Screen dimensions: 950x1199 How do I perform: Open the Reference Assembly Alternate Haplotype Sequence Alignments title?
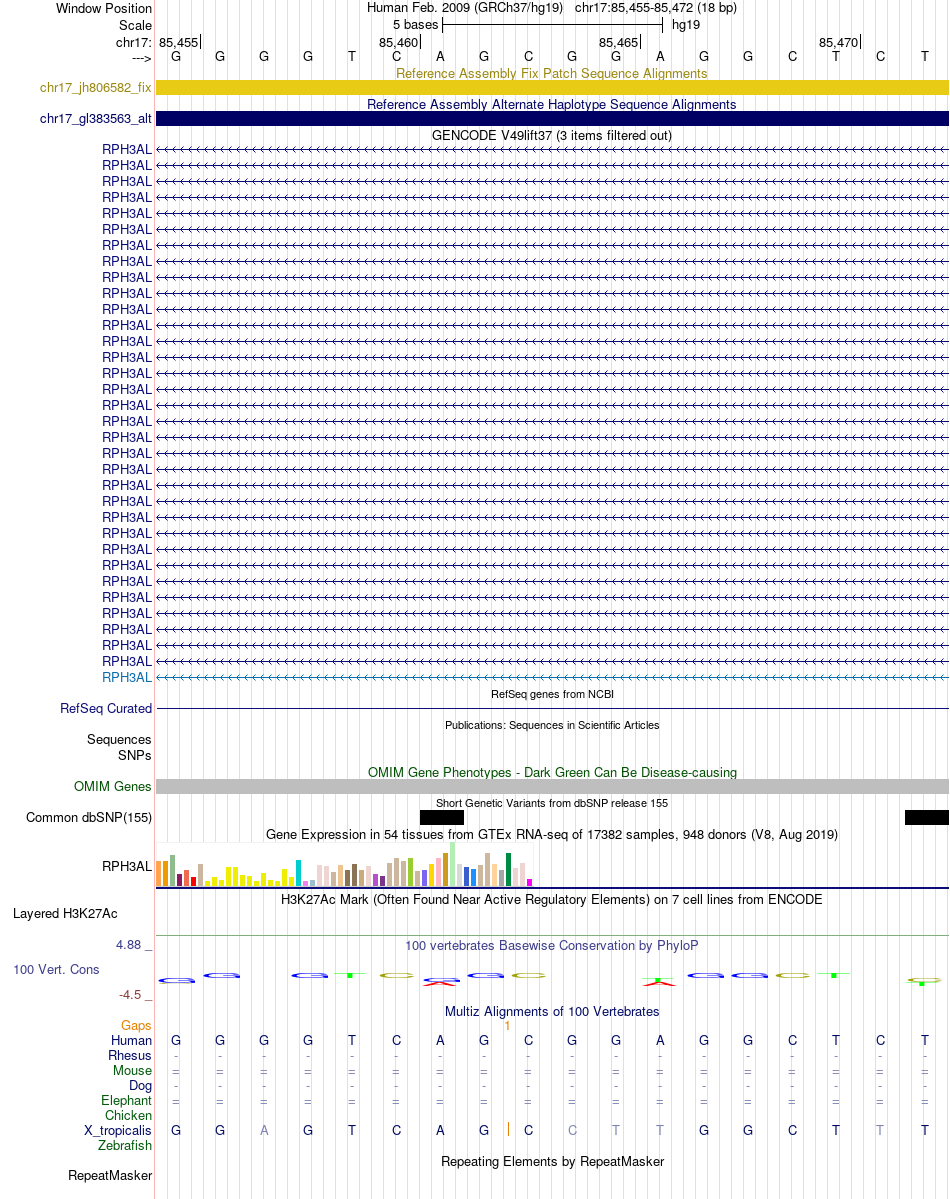[x=551, y=104]
